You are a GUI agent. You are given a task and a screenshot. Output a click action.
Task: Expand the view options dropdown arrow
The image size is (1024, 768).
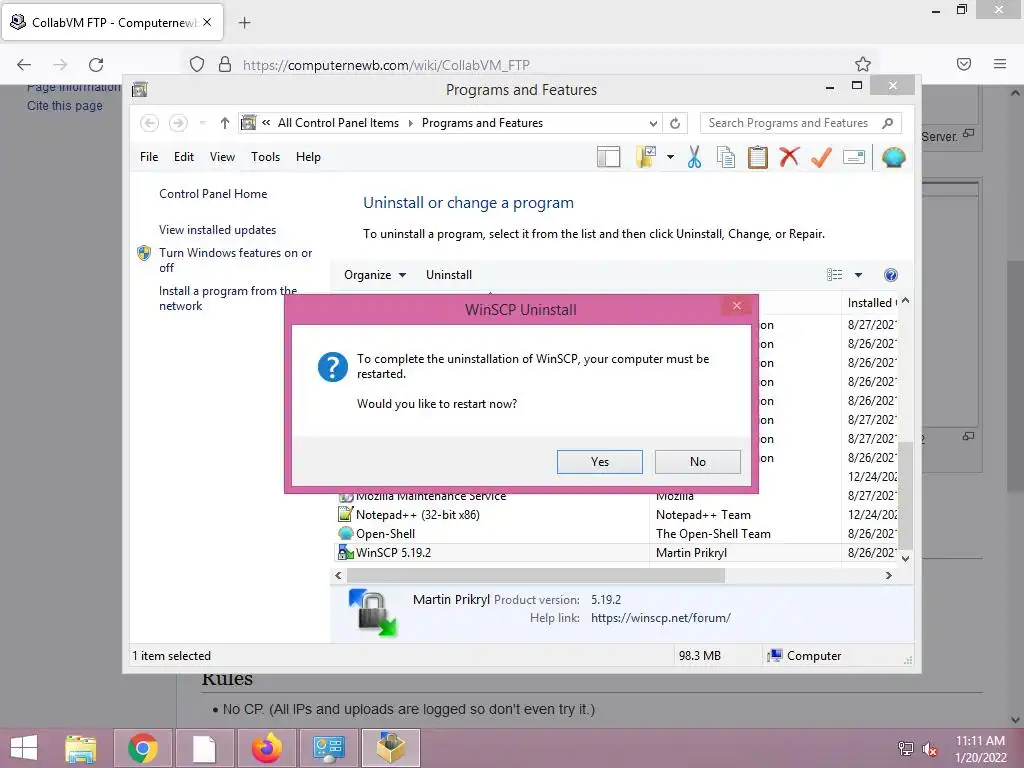point(858,275)
